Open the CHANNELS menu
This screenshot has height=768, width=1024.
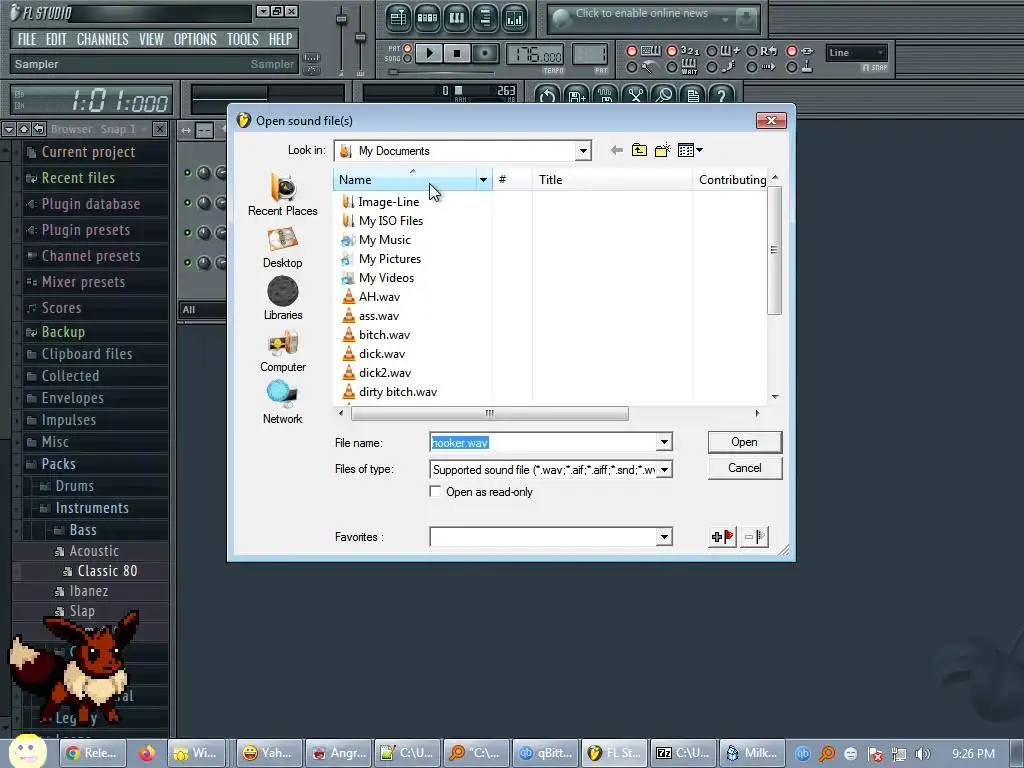[x=103, y=39]
